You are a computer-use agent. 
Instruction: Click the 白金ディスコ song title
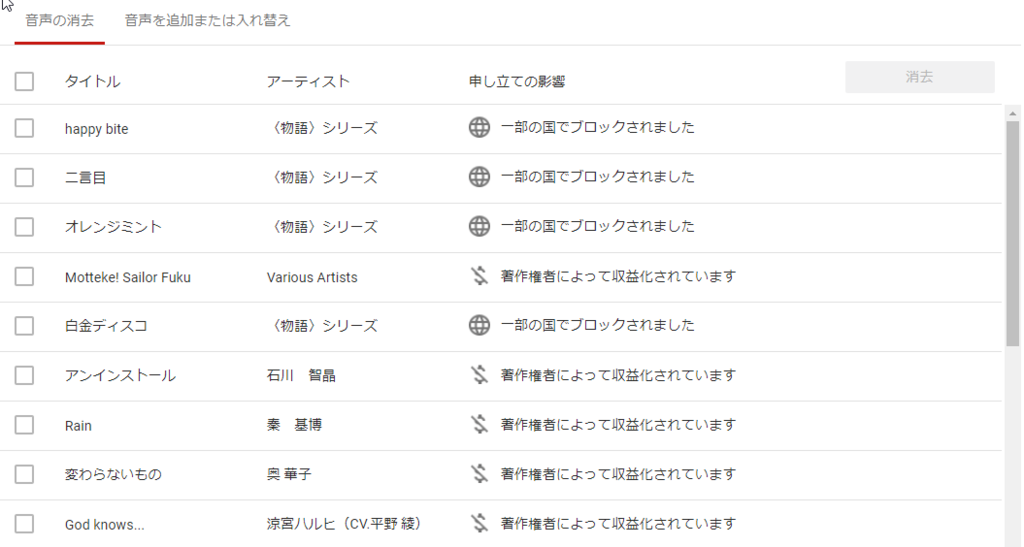106,326
